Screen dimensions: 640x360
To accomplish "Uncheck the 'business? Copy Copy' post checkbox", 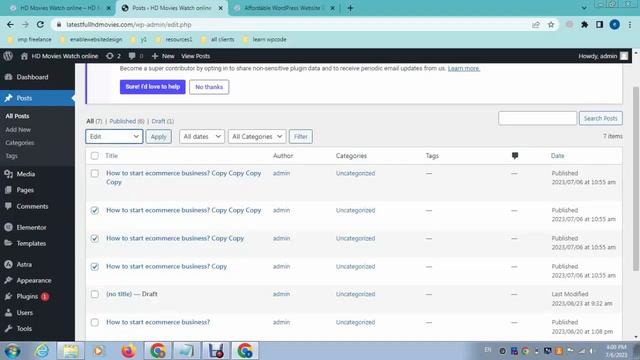I will [95, 238].
